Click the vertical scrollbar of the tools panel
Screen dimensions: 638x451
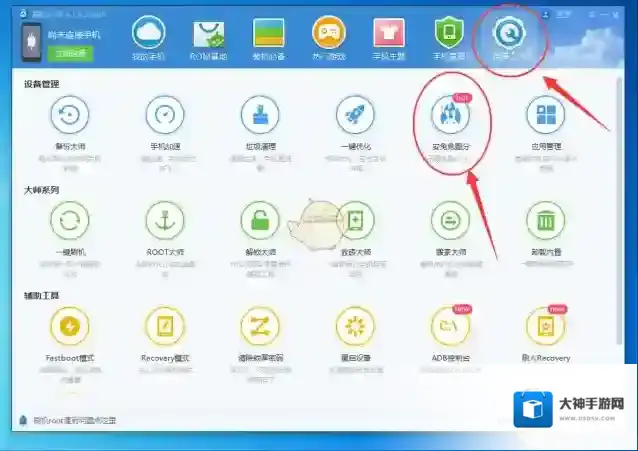(x=620, y=210)
